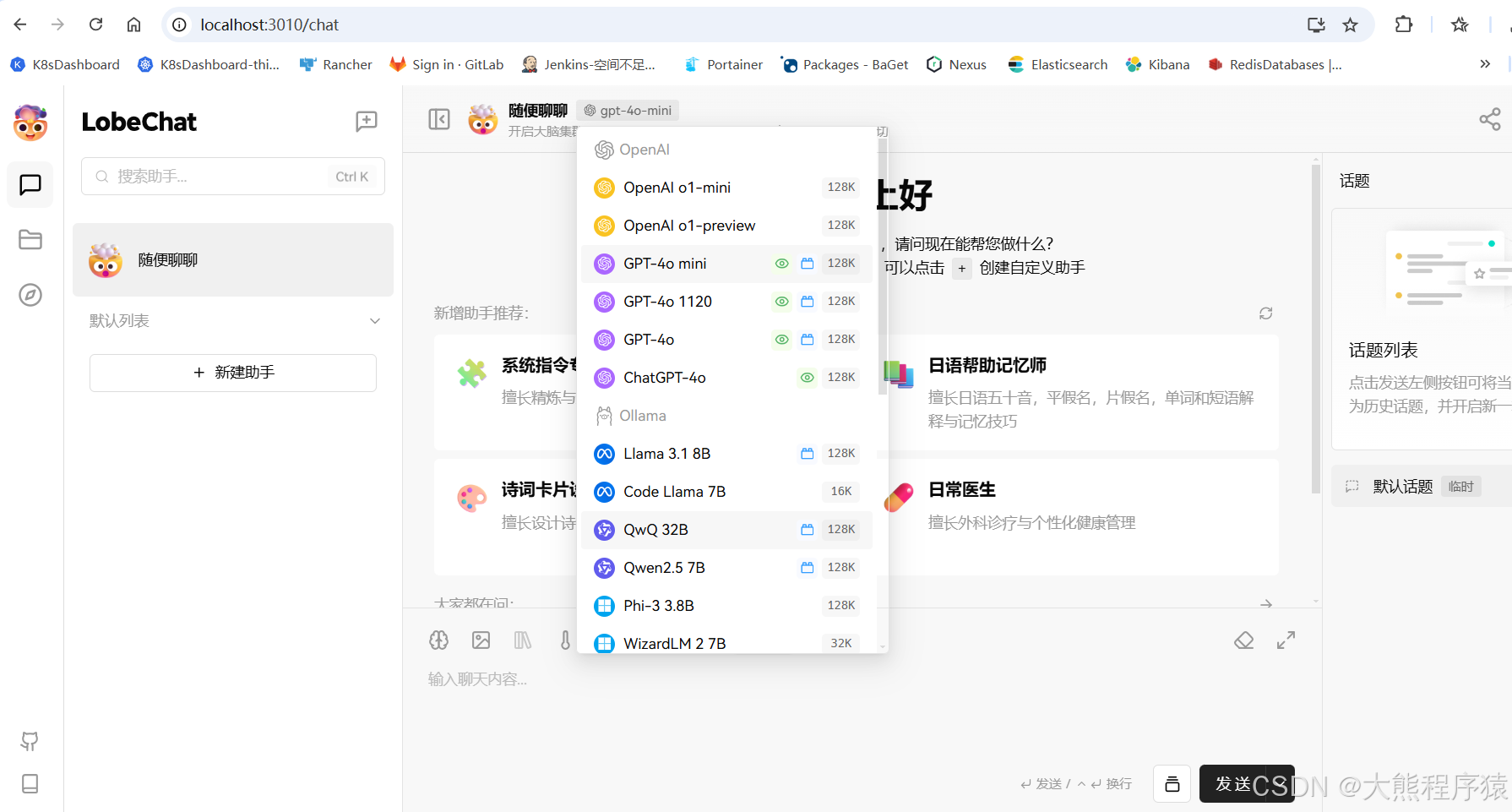Click browser home icon
This screenshot has height=812, width=1512.
point(133,25)
